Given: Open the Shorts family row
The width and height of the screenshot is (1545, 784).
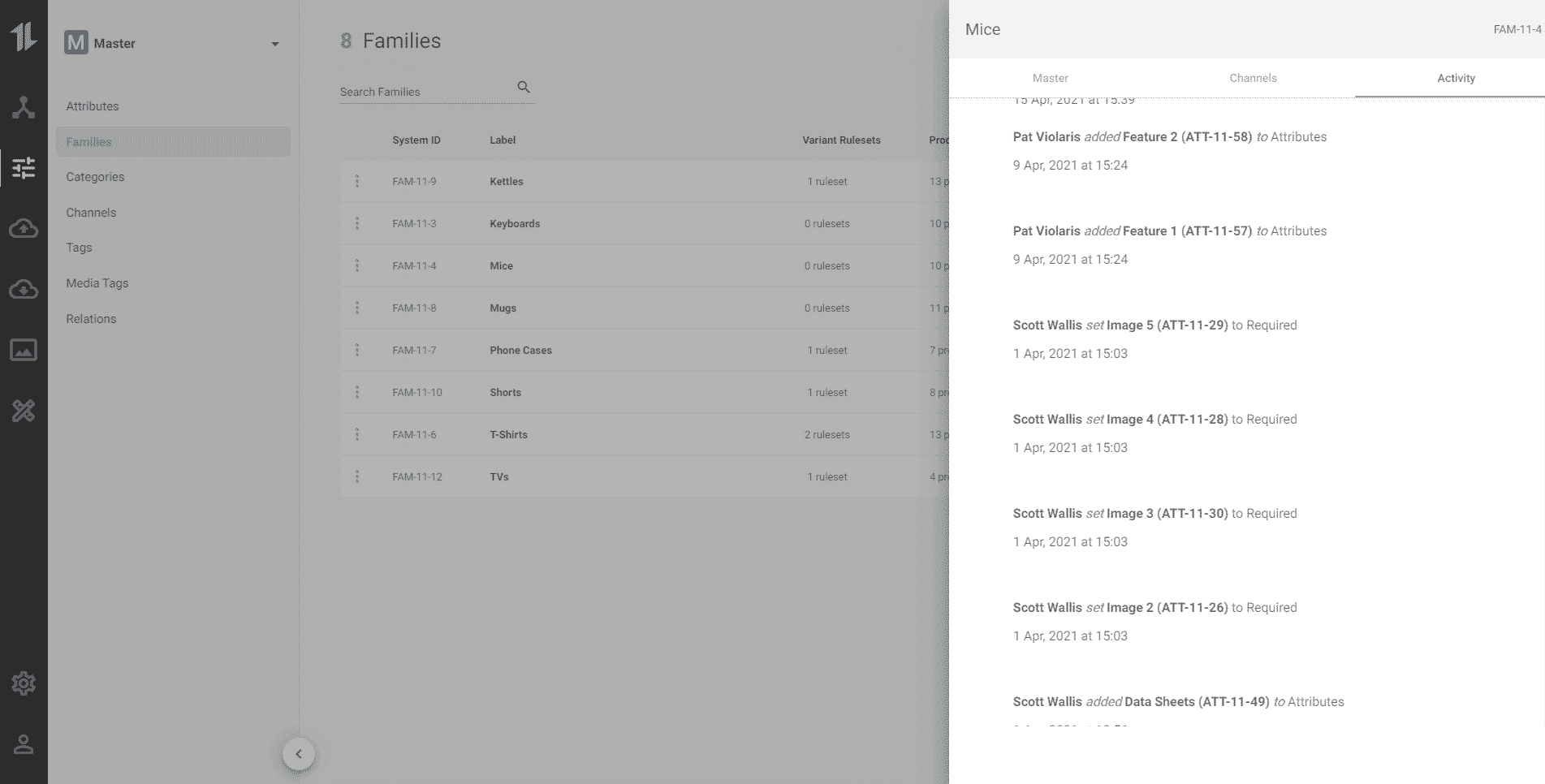Looking at the screenshot, I should 645,392.
